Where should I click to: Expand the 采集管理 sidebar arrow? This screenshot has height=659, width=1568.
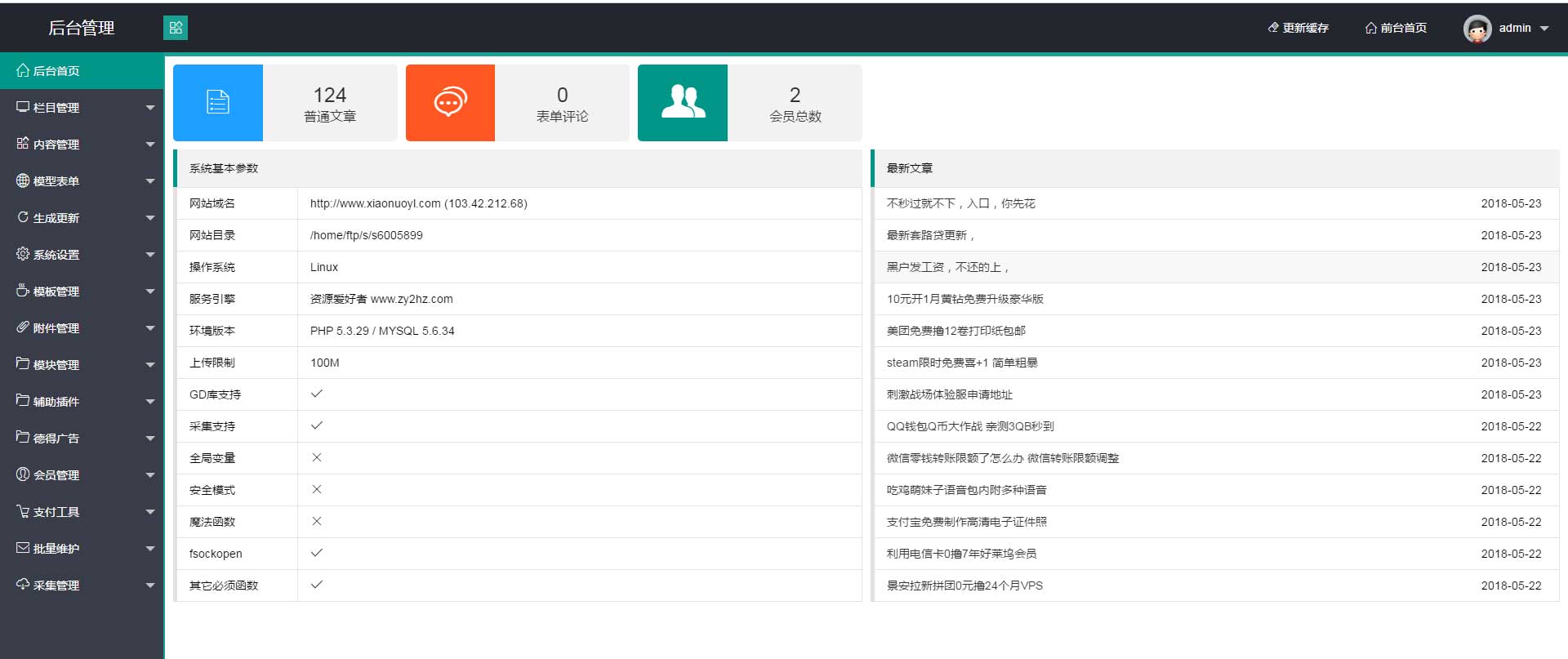coord(150,586)
